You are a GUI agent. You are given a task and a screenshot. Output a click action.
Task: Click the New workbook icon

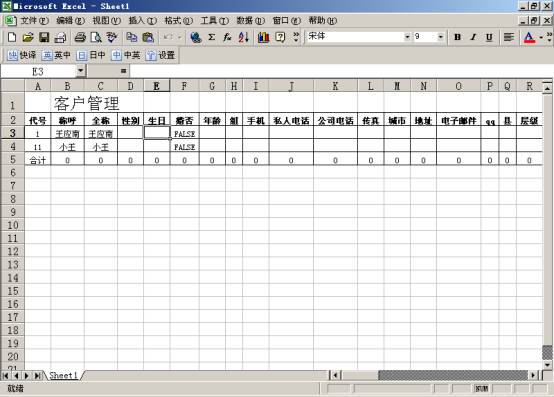coord(12,37)
